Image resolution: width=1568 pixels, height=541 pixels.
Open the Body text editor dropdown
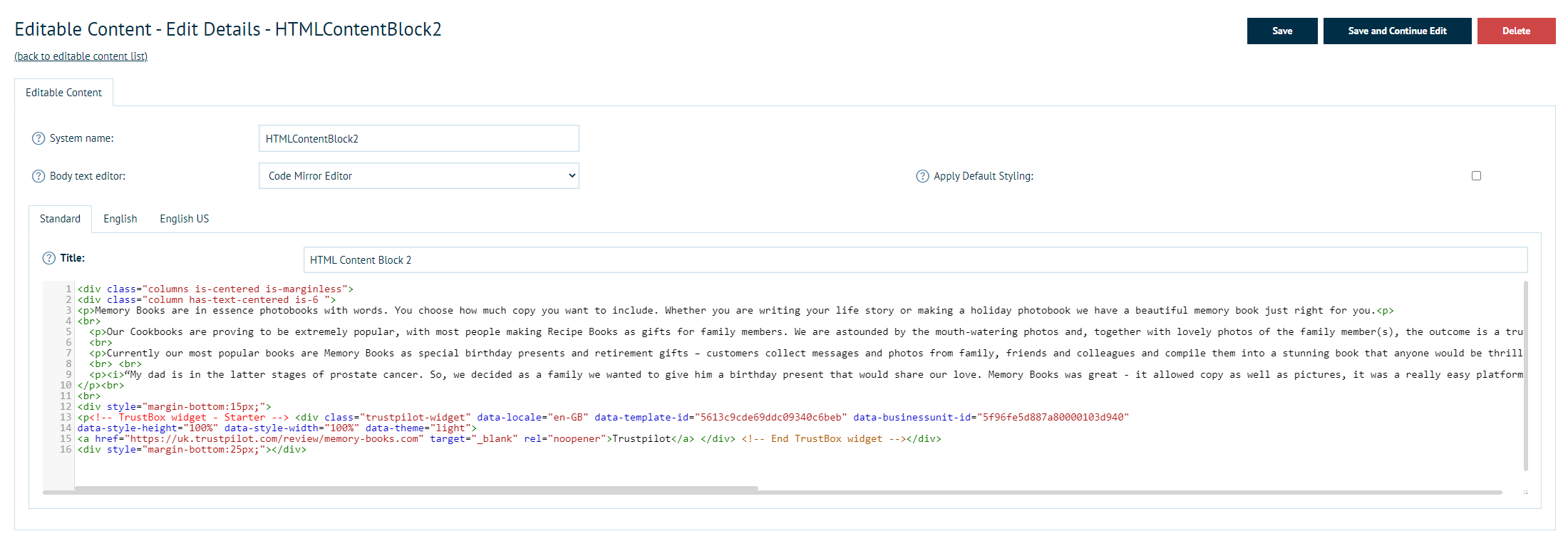(x=418, y=176)
